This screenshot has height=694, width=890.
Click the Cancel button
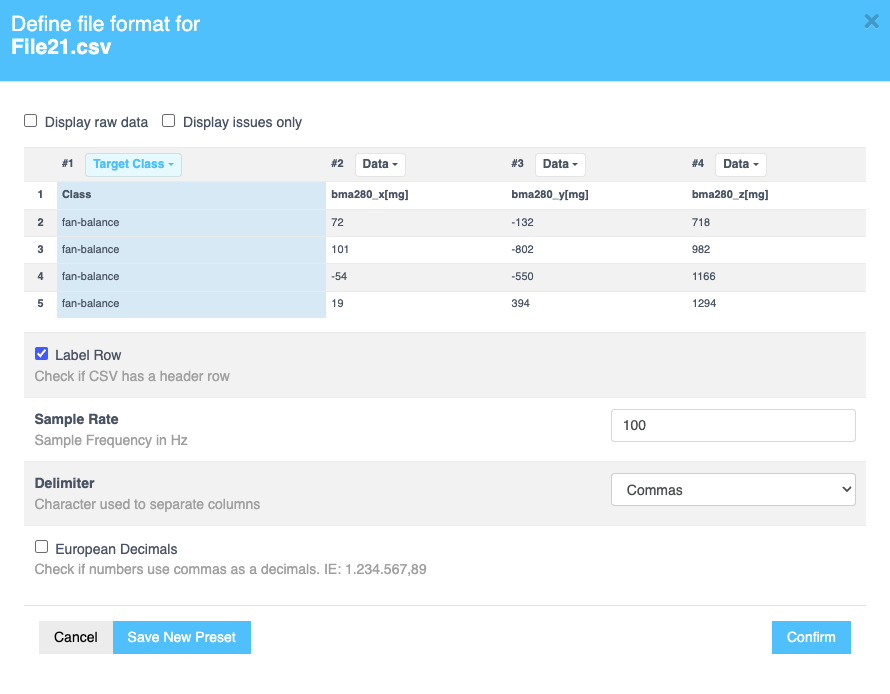75,637
